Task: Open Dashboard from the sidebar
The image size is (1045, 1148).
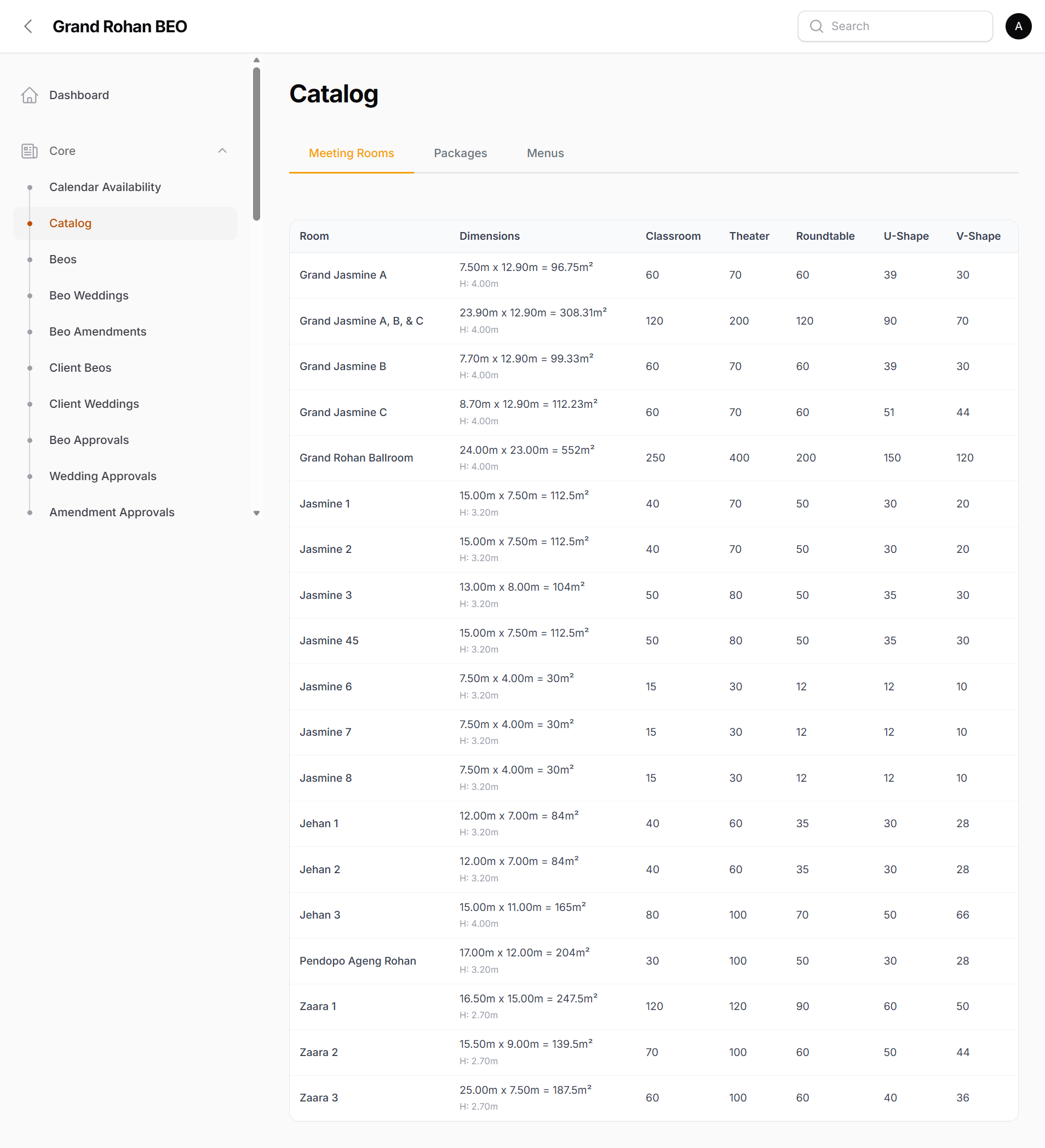Action: pos(125,95)
